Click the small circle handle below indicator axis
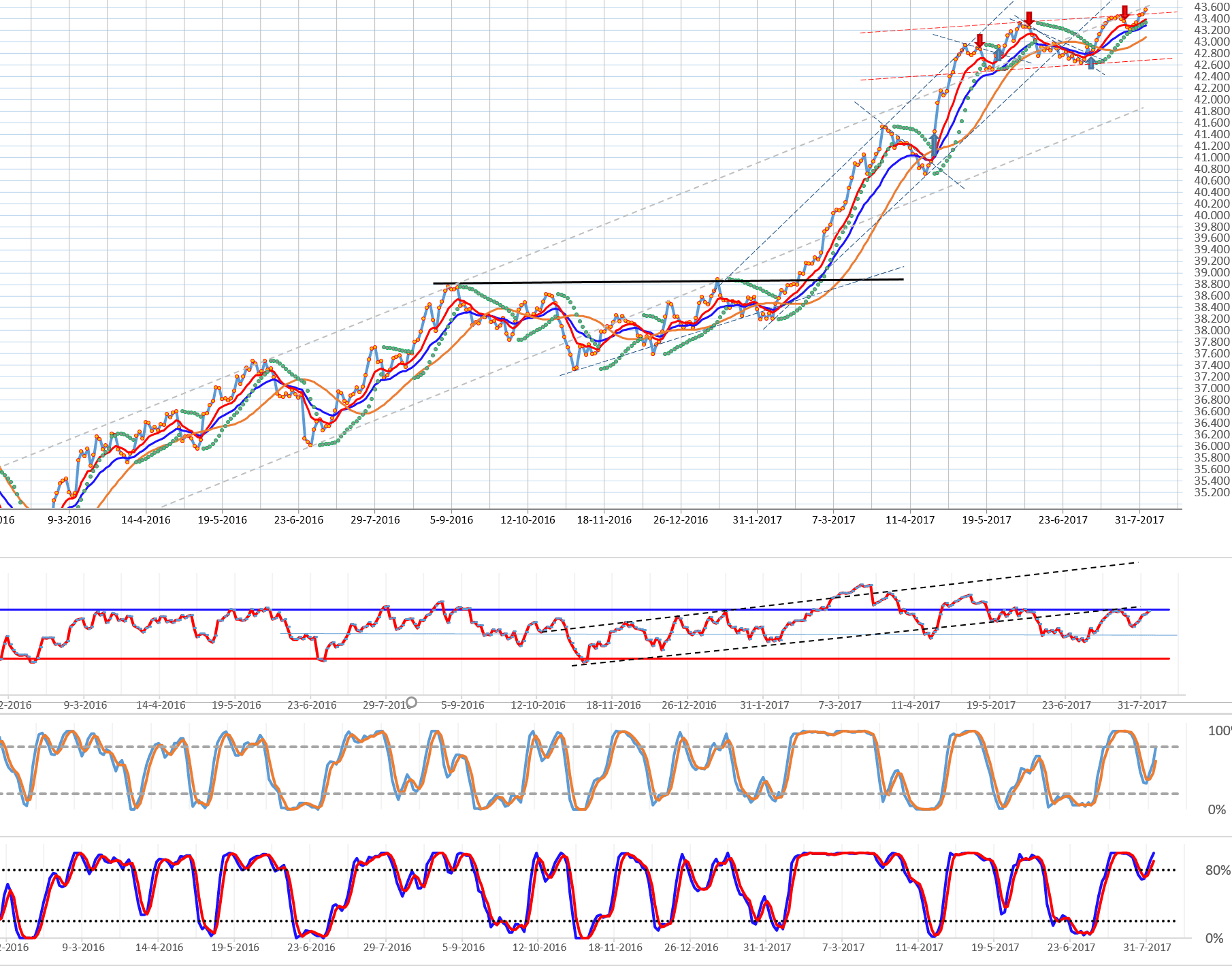The image size is (1232, 966). (411, 703)
